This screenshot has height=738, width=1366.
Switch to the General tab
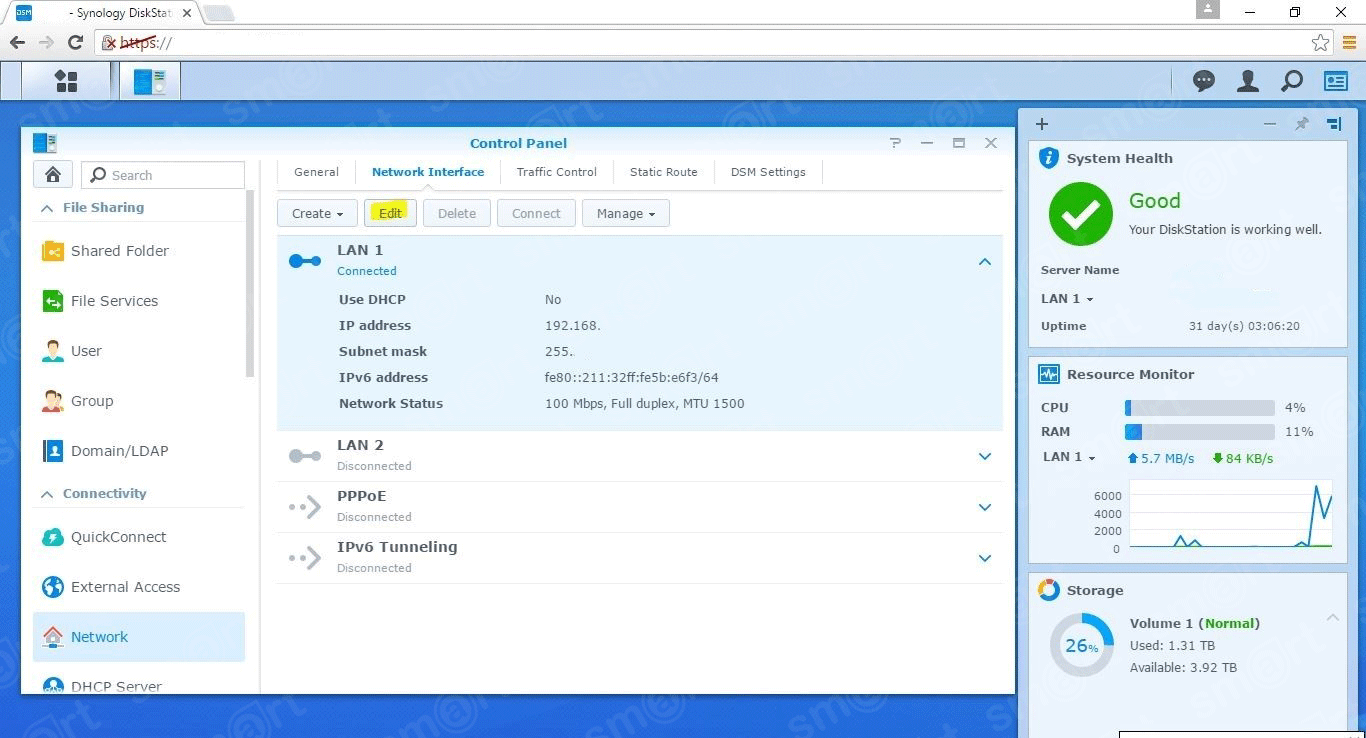click(316, 172)
